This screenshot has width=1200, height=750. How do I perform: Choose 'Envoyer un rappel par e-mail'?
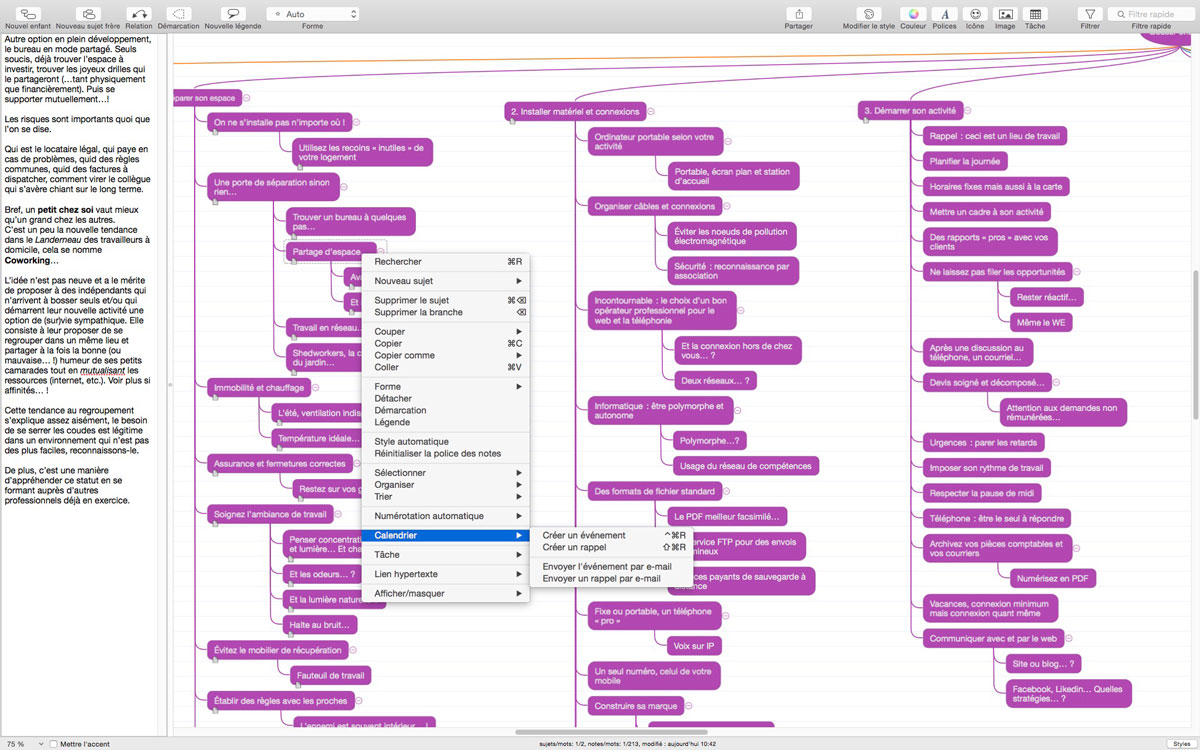[x=614, y=578]
